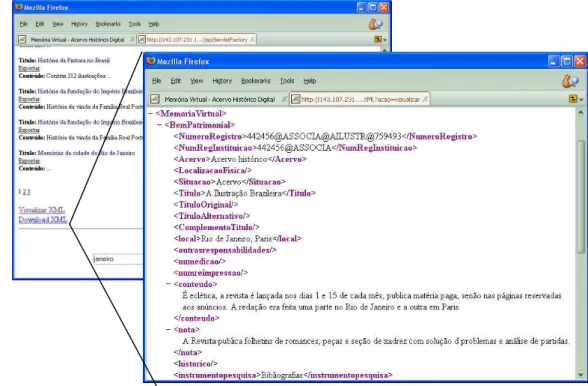Image resolution: width=588 pixels, height=386 pixels.
Task: Switch to Memória Virtual tab in front window
Action: pos(219,99)
